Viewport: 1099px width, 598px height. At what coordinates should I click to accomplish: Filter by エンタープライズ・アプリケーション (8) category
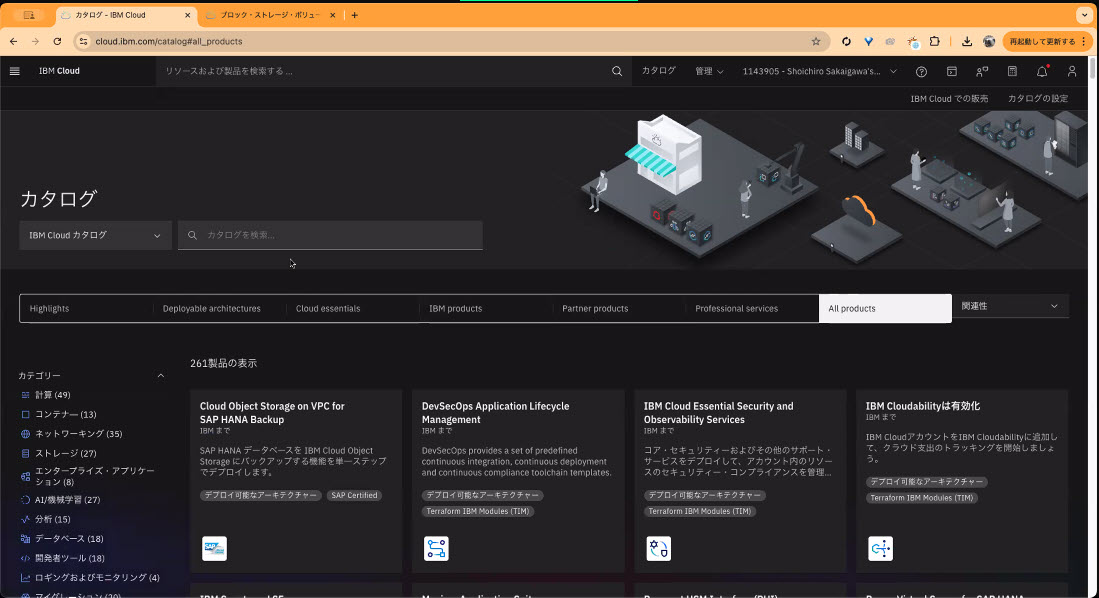[x=95, y=477]
